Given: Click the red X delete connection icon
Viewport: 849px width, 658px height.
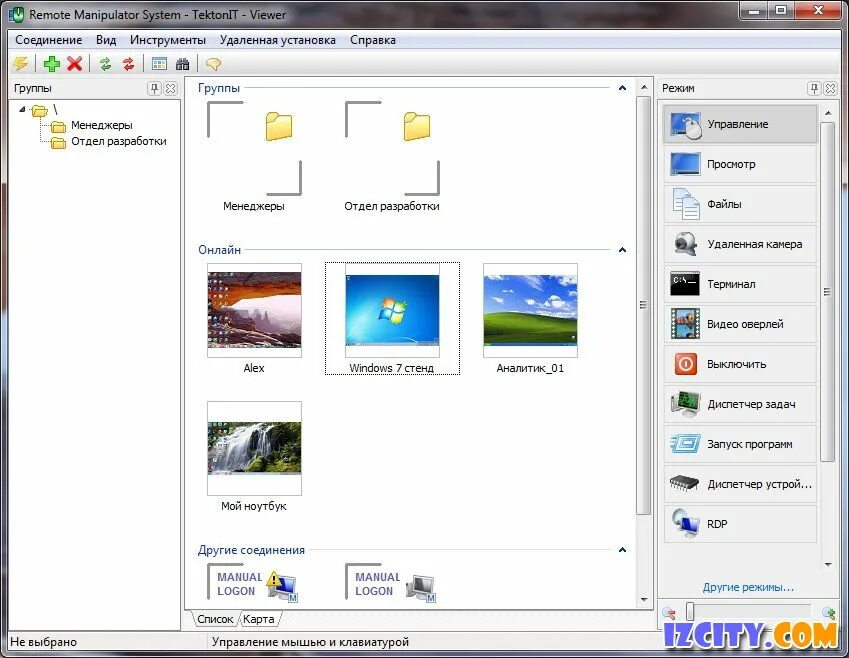Looking at the screenshot, I should [75, 64].
